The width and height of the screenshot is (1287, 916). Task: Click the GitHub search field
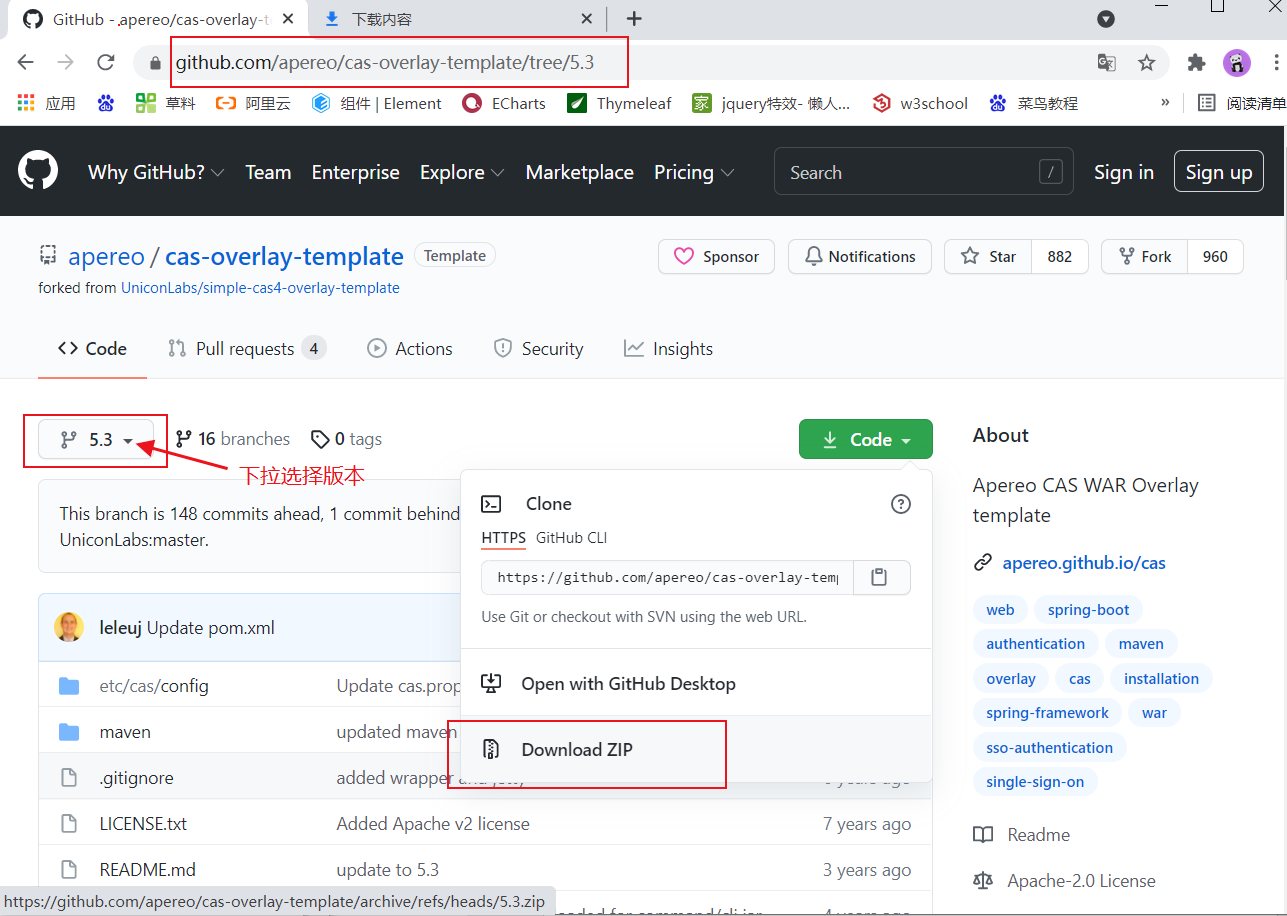click(923, 172)
